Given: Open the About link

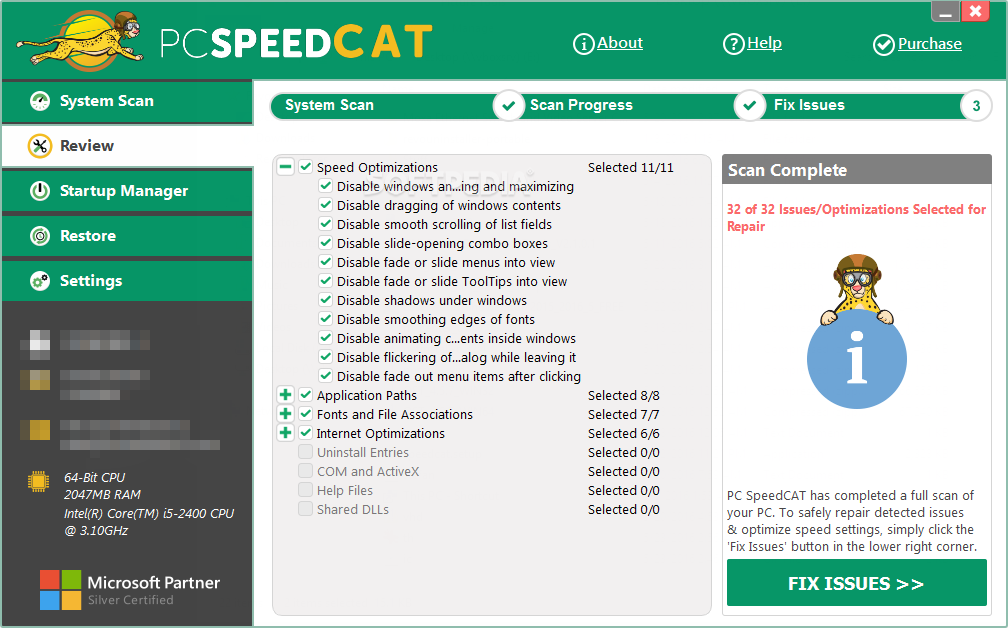Looking at the screenshot, I should pos(620,43).
